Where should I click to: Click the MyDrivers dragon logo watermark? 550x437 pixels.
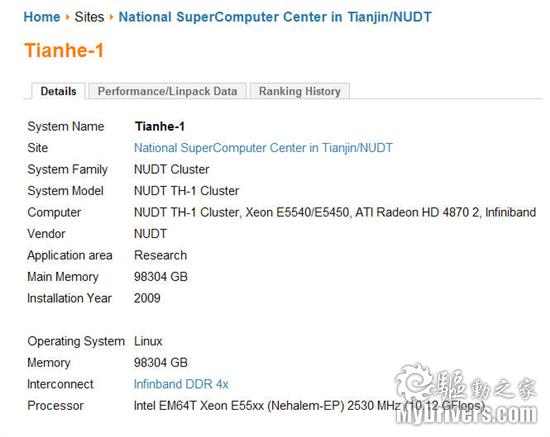[x=414, y=382]
